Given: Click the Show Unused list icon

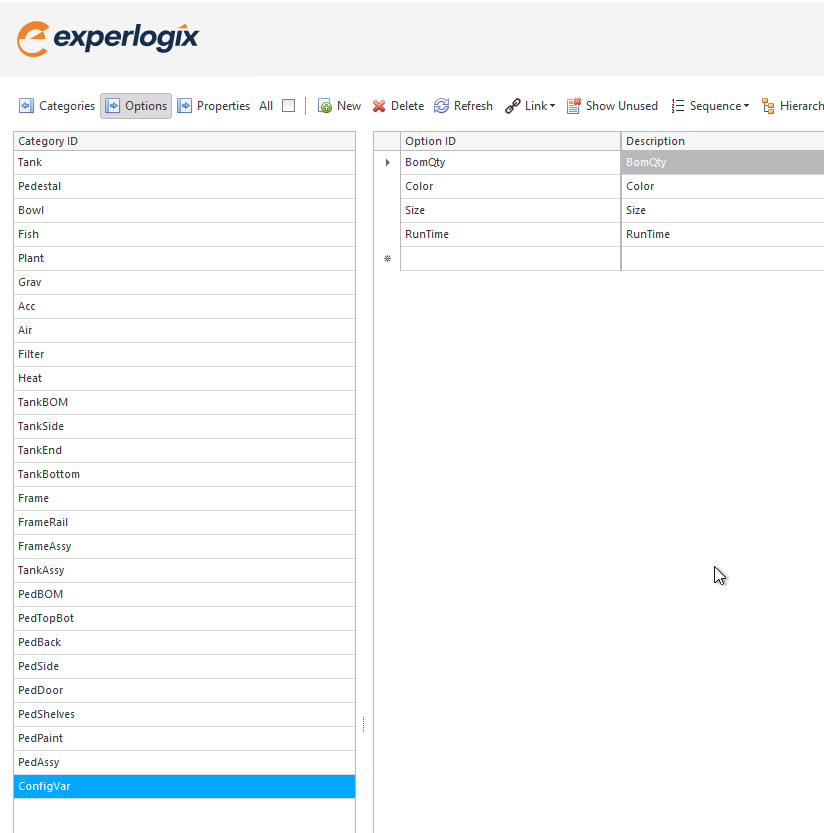Looking at the screenshot, I should tap(574, 106).
